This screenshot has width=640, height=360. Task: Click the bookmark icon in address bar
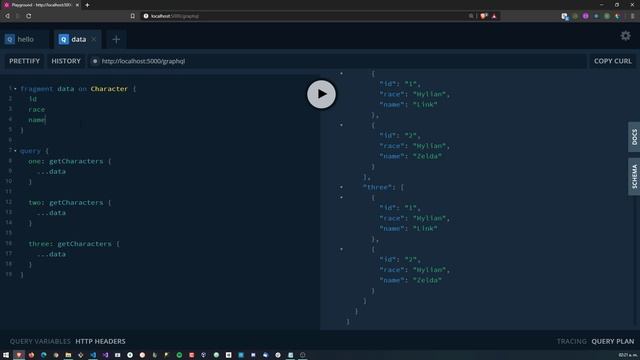(133, 16)
